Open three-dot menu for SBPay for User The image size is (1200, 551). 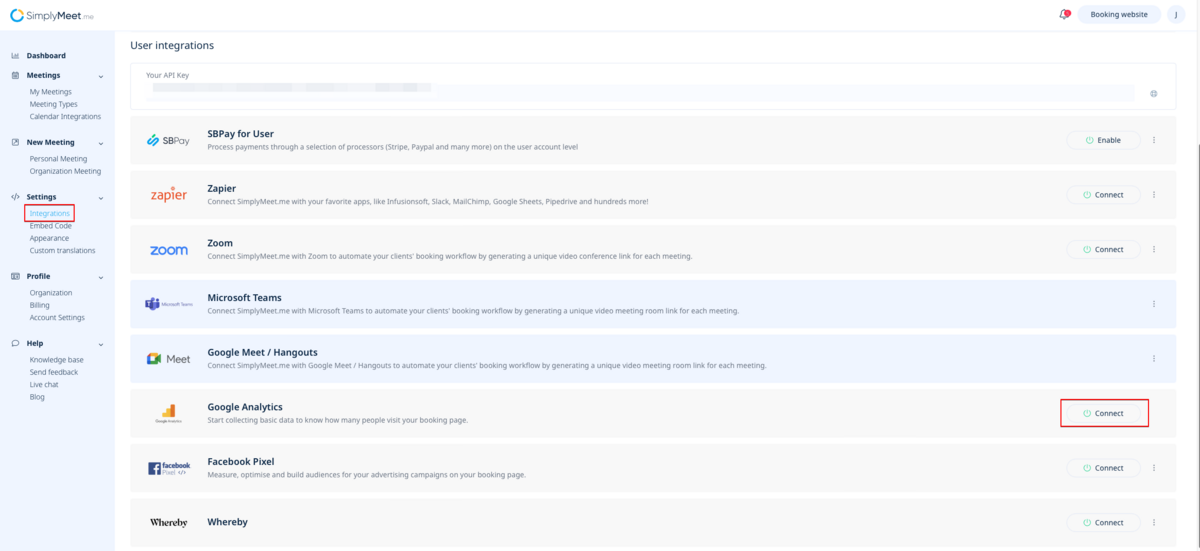(1154, 140)
